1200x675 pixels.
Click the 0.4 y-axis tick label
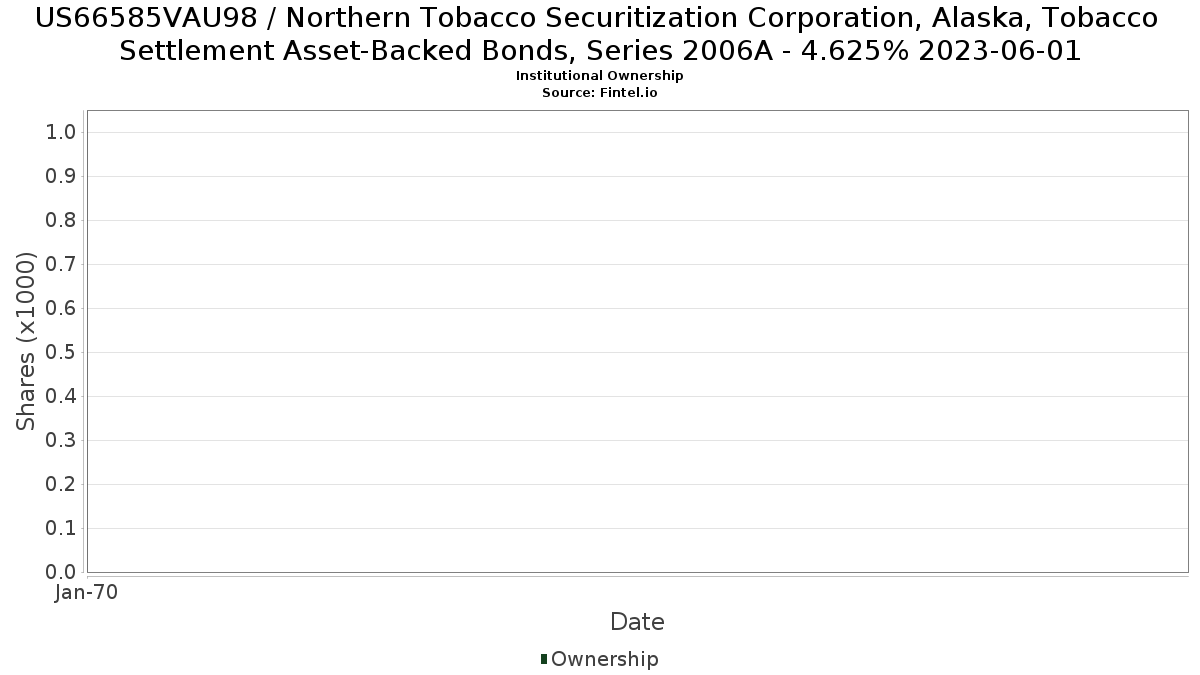tap(62, 397)
